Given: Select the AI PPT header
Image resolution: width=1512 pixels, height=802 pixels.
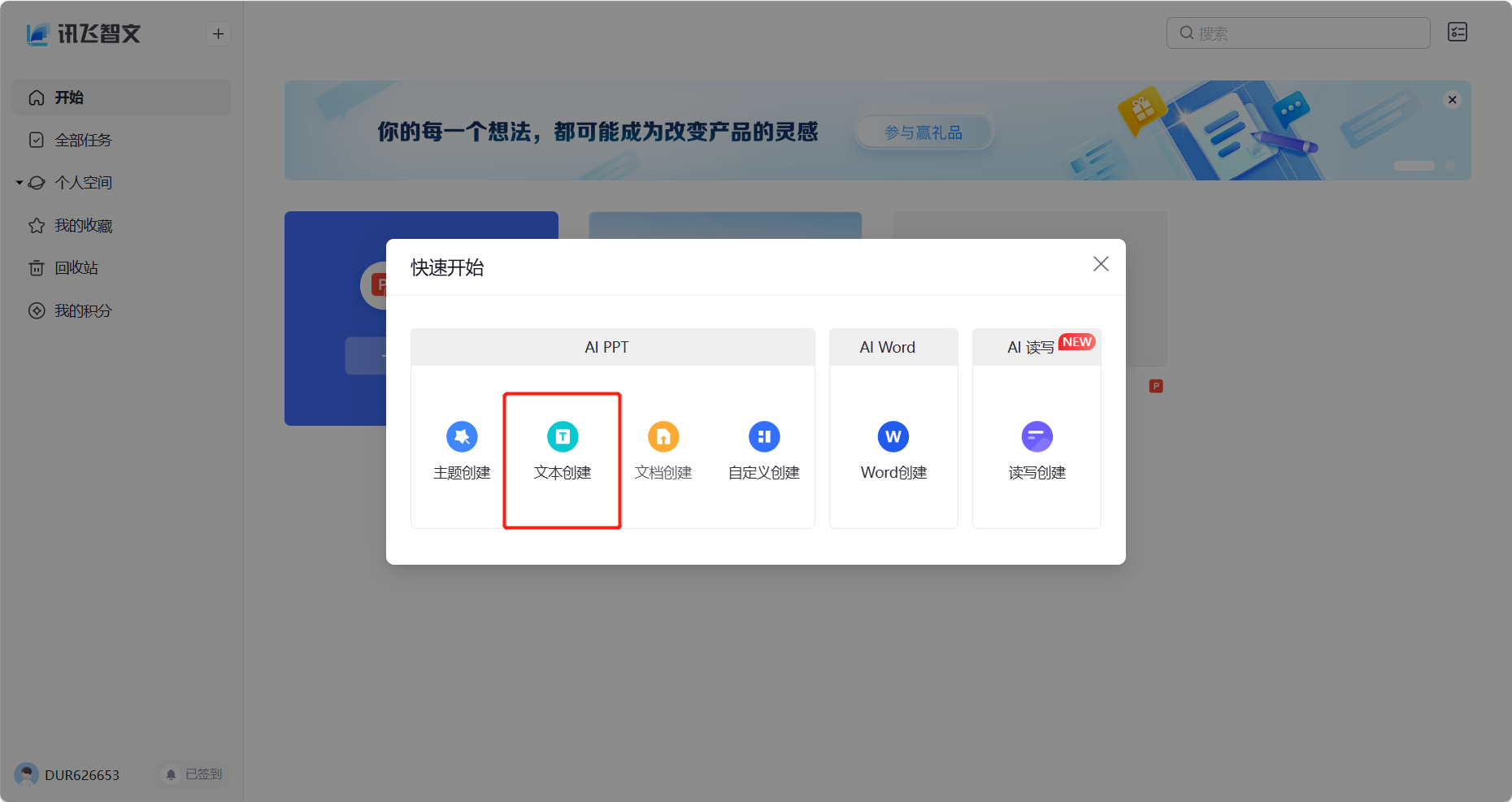Looking at the screenshot, I should [613, 347].
